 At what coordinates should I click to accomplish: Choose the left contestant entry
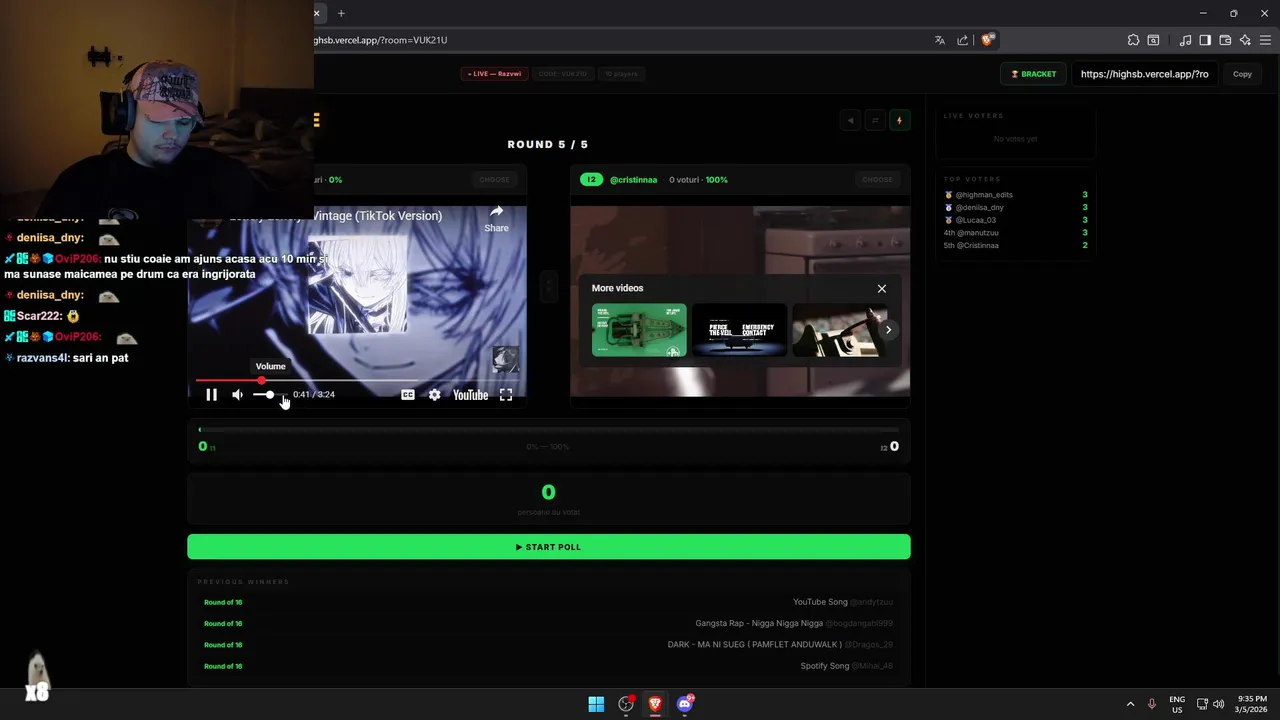pos(494,180)
